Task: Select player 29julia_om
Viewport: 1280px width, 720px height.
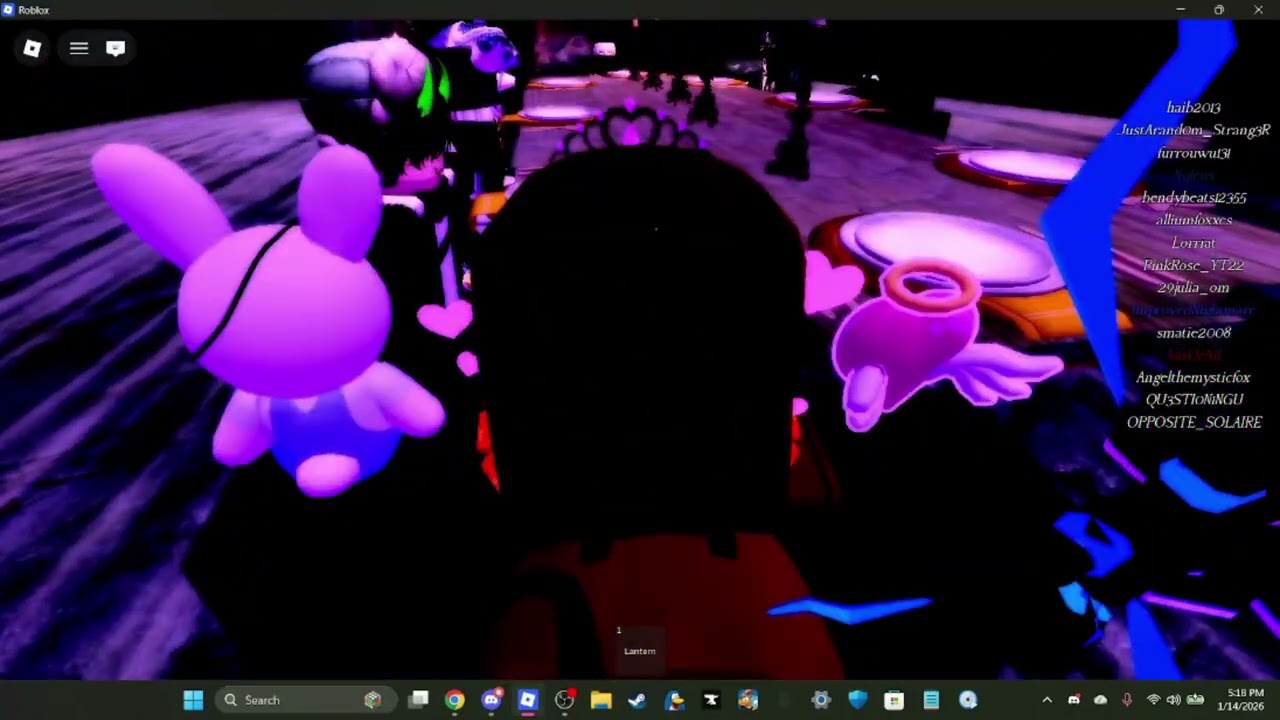Action: tap(1193, 288)
